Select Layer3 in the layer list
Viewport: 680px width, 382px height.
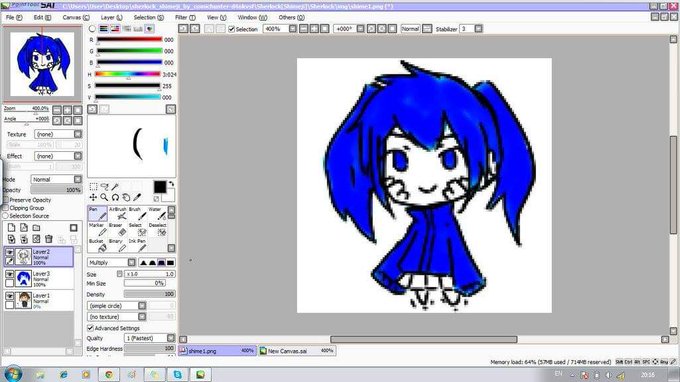pyautogui.click(x=39, y=278)
